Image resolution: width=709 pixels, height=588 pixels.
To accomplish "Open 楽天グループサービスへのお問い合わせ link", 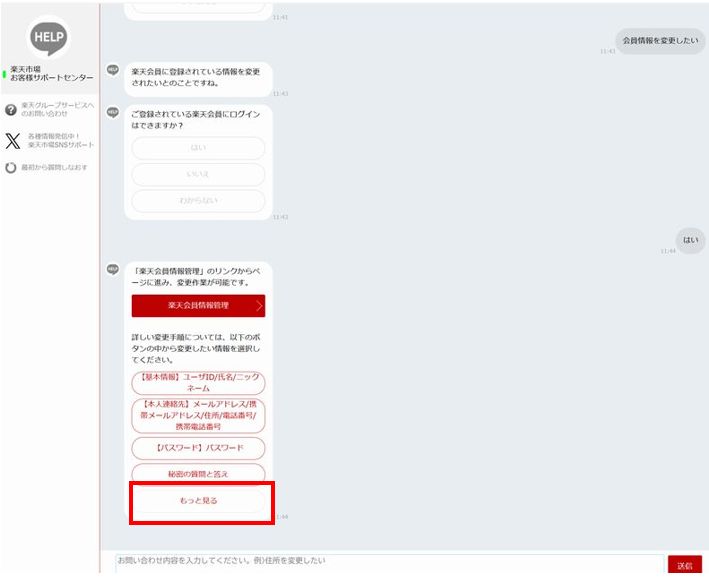I will [x=57, y=109].
